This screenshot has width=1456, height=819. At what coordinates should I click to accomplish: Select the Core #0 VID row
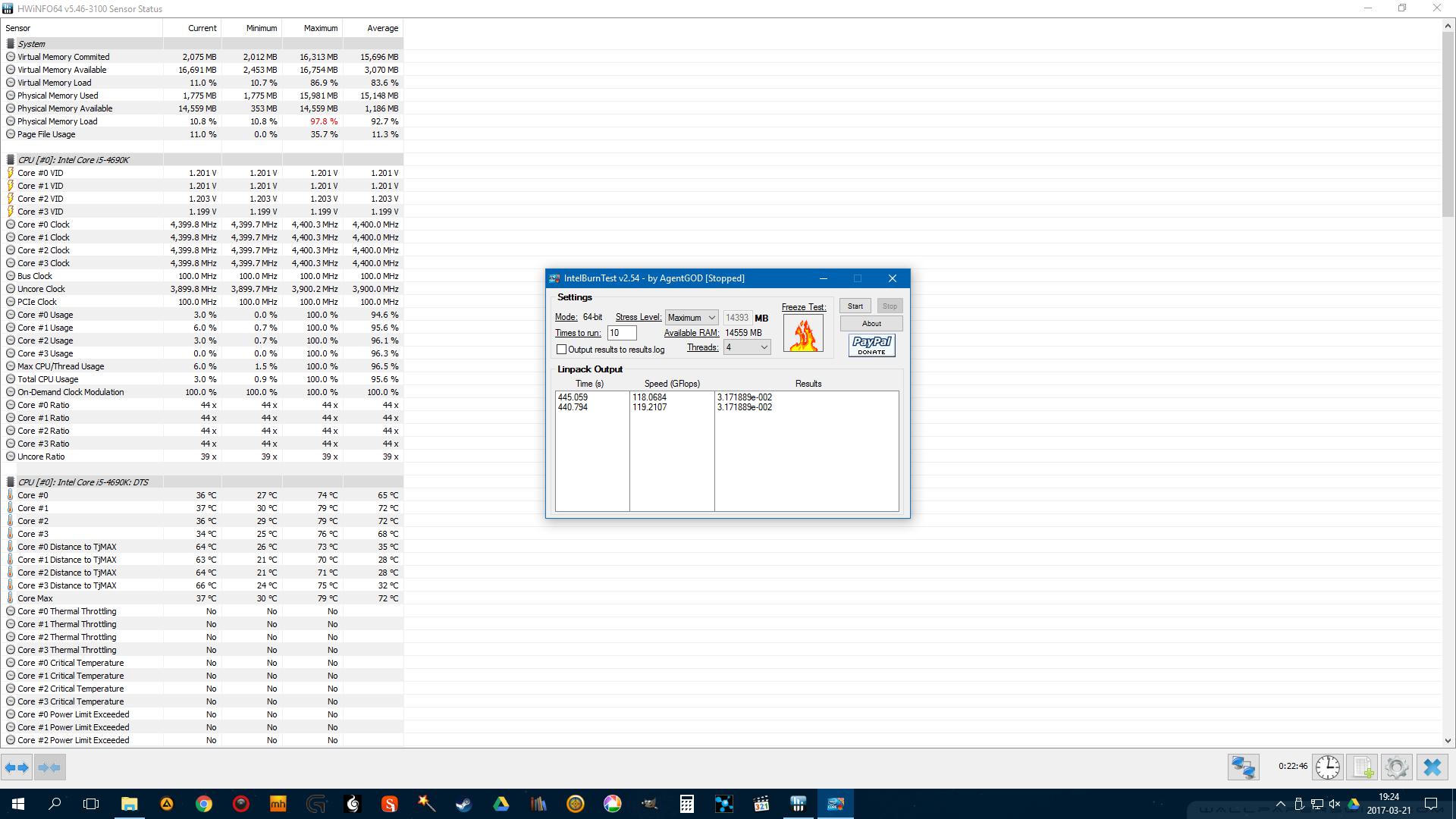(203, 173)
